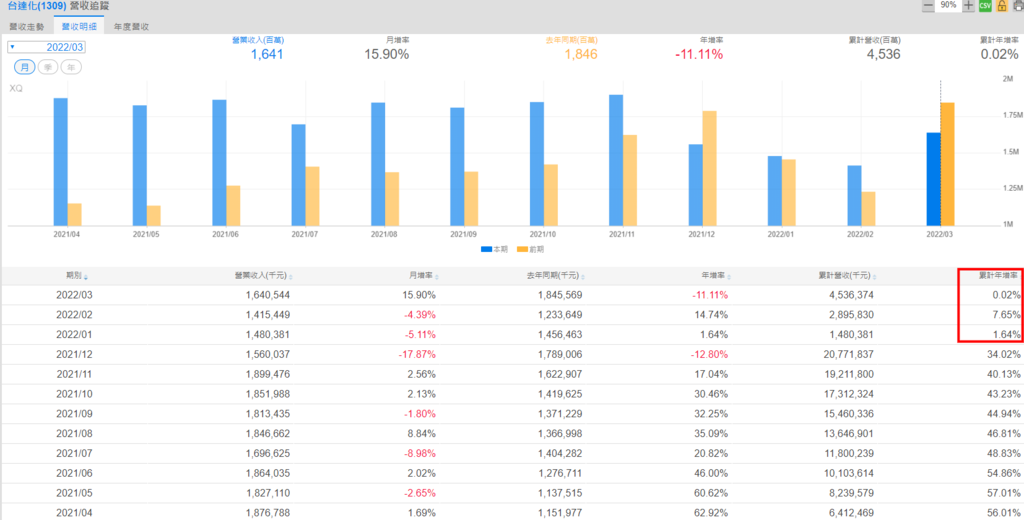Click the cumulative revenue 20,771,837
The width and height of the screenshot is (1024, 520).
click(847, 354)
